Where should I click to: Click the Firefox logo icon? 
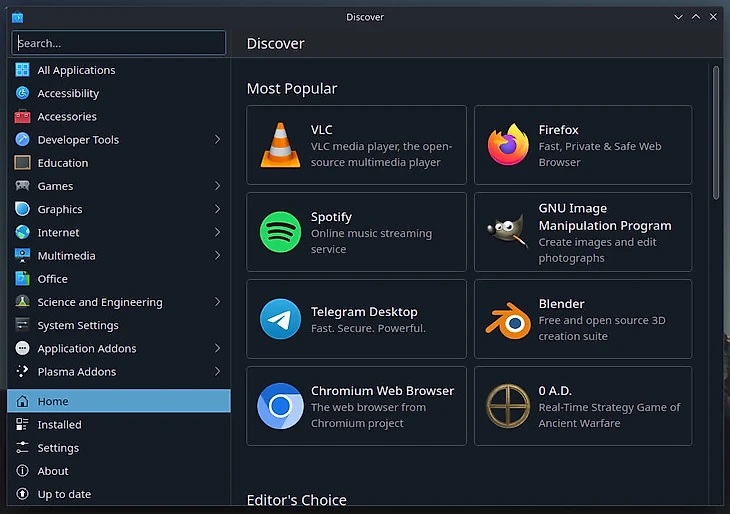508,145
